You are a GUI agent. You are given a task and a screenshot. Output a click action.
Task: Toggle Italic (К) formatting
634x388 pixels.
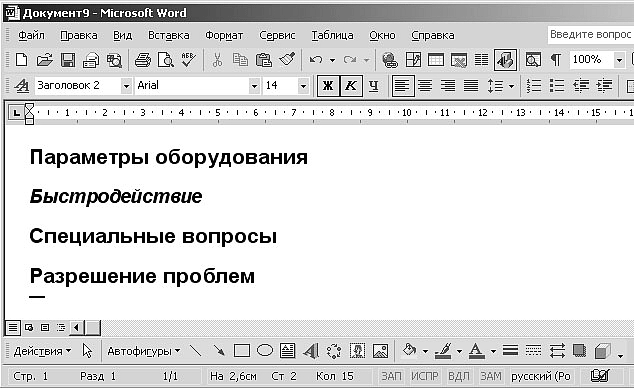(351, 86)
